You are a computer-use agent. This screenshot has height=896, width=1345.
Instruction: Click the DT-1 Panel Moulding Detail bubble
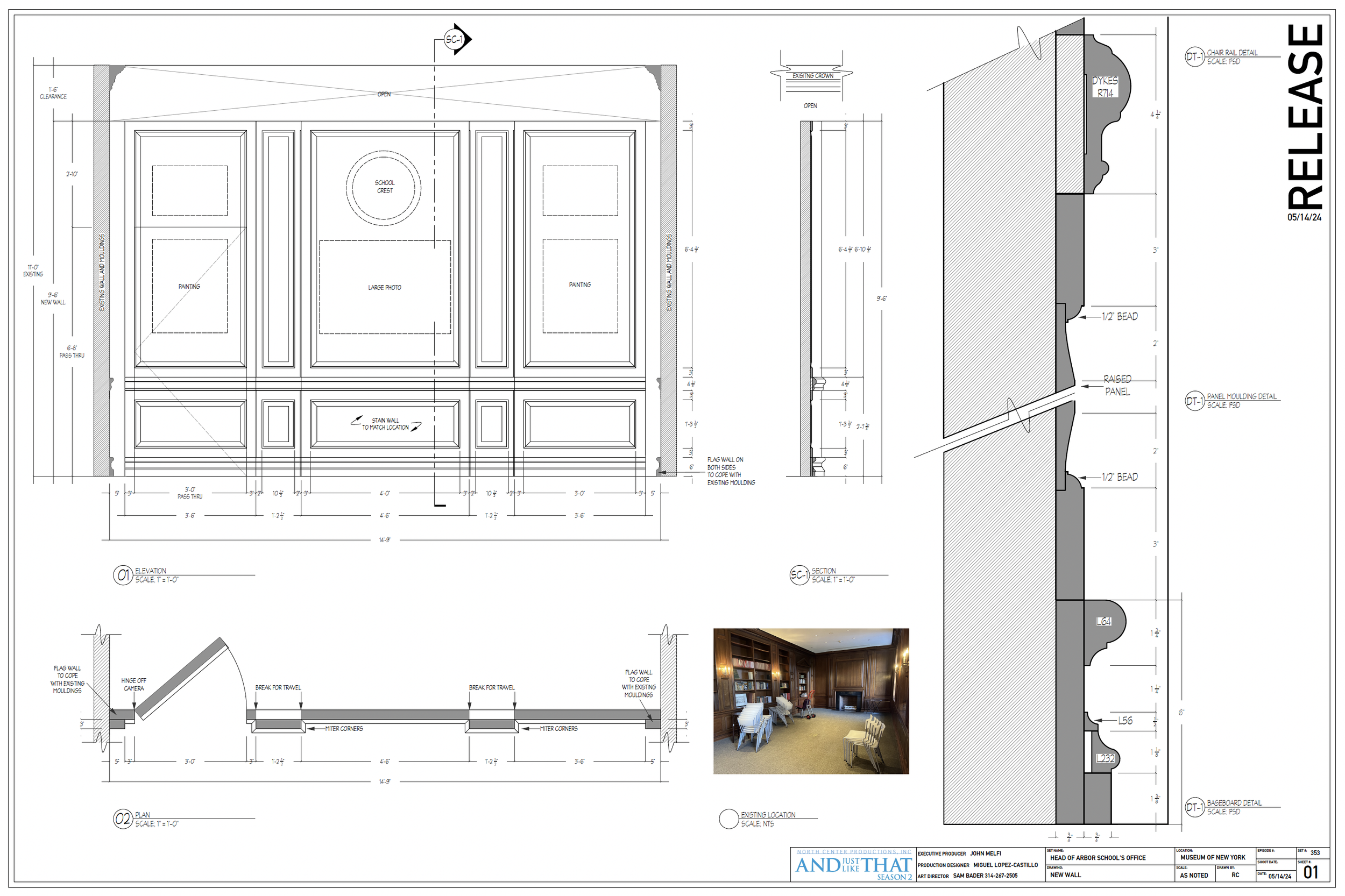click(1194, 401)
